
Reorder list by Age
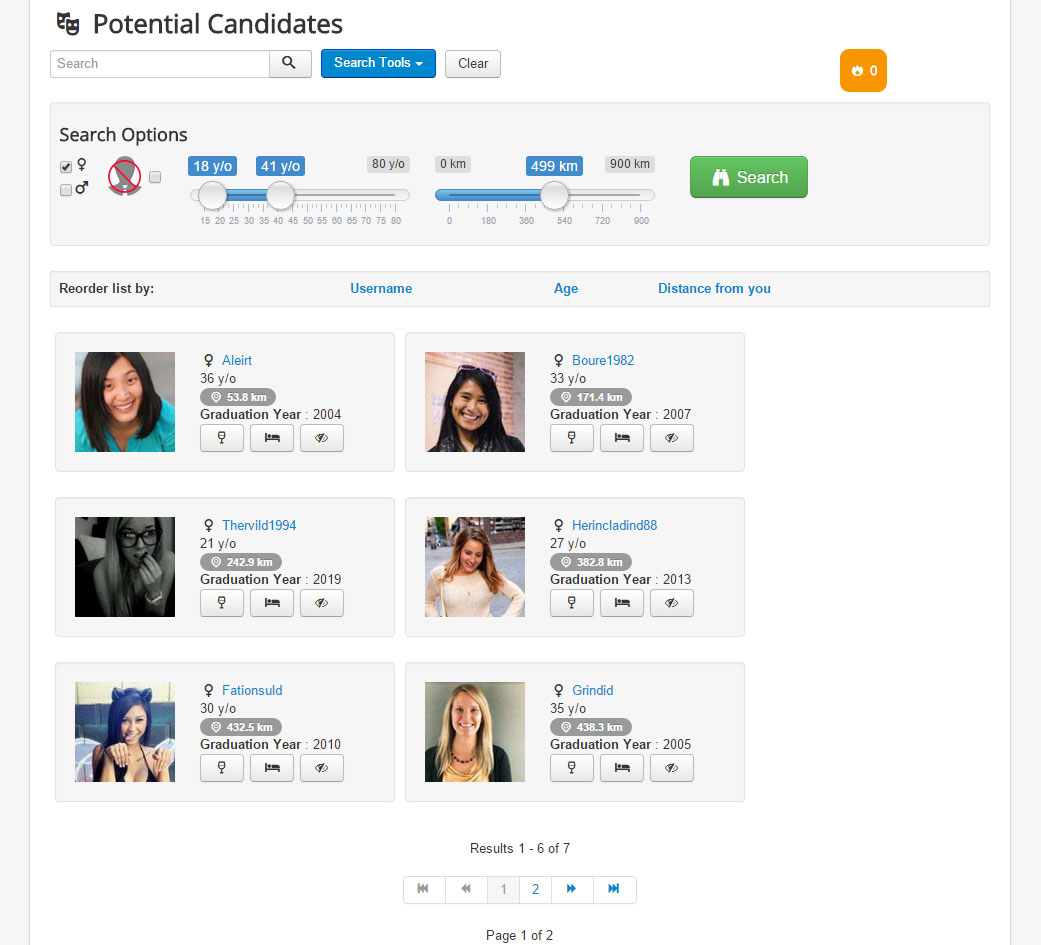pyautogui.click(x=566, y=288)
